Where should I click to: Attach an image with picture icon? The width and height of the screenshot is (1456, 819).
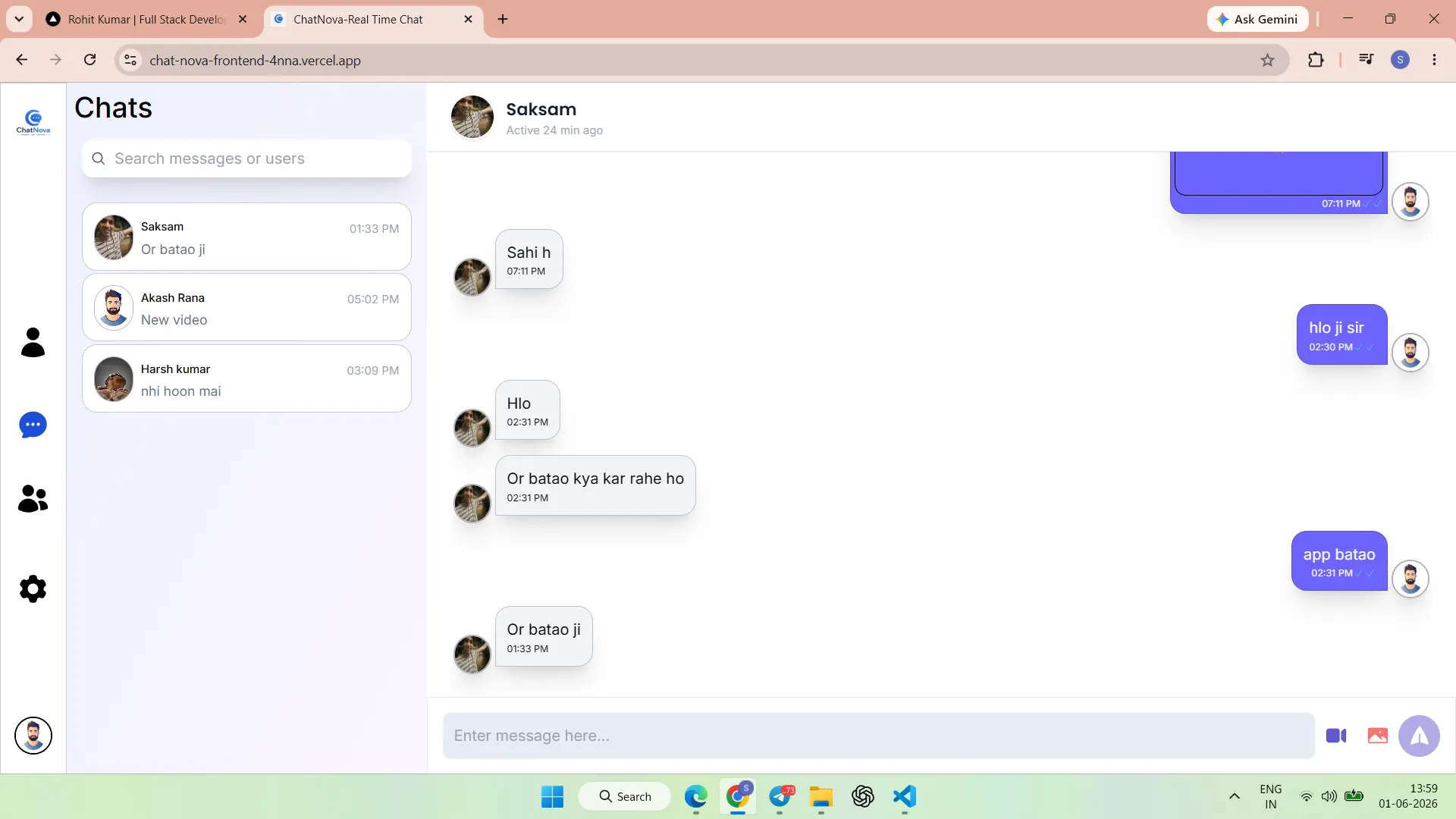point(1378,736)
